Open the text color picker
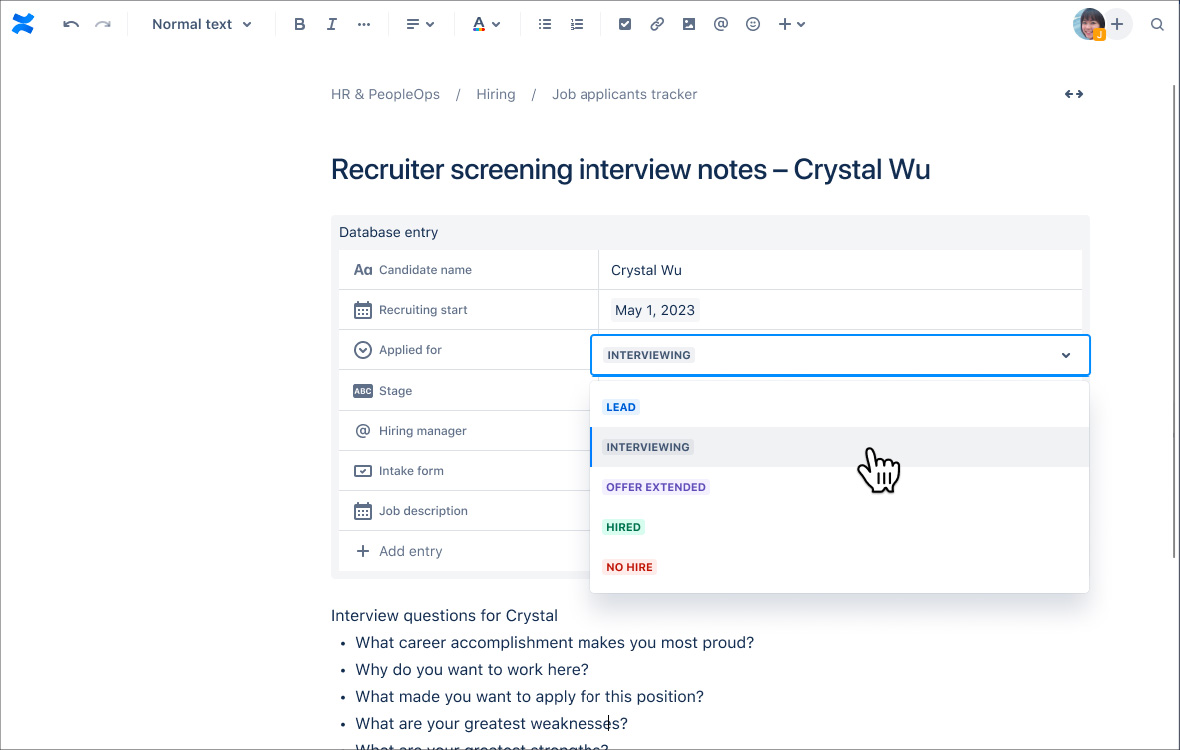Image resolution: width=1180 pixels, height=750 pixels. tap(486, 24)
